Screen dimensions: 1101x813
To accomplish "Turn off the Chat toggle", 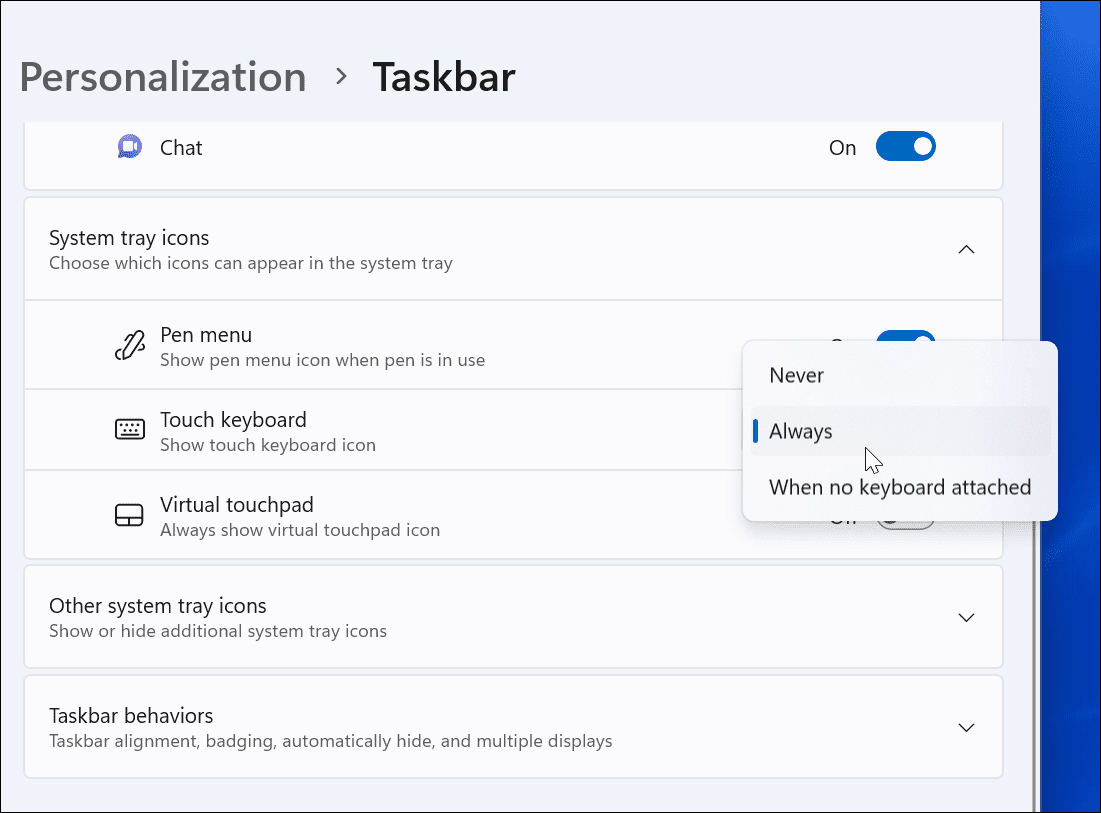I will point(905,148).
